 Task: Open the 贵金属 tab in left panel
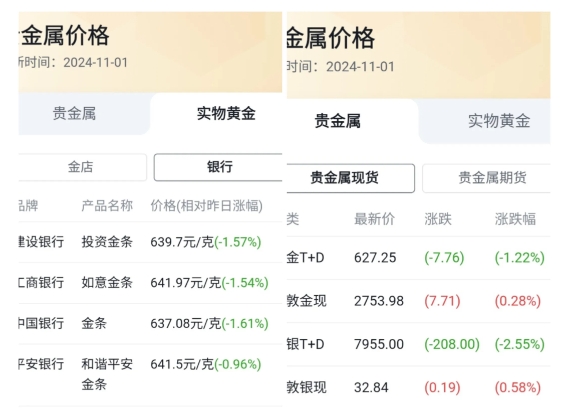pyautogui.click(x=74, y=114)
